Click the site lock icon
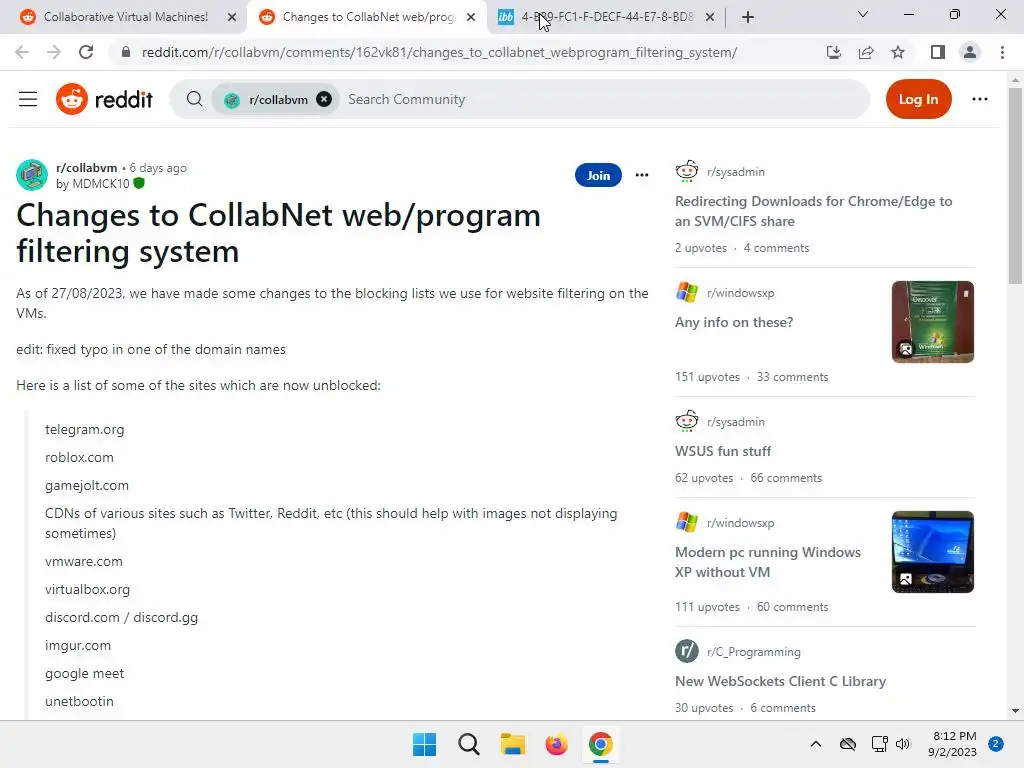 tap(126, 52)
